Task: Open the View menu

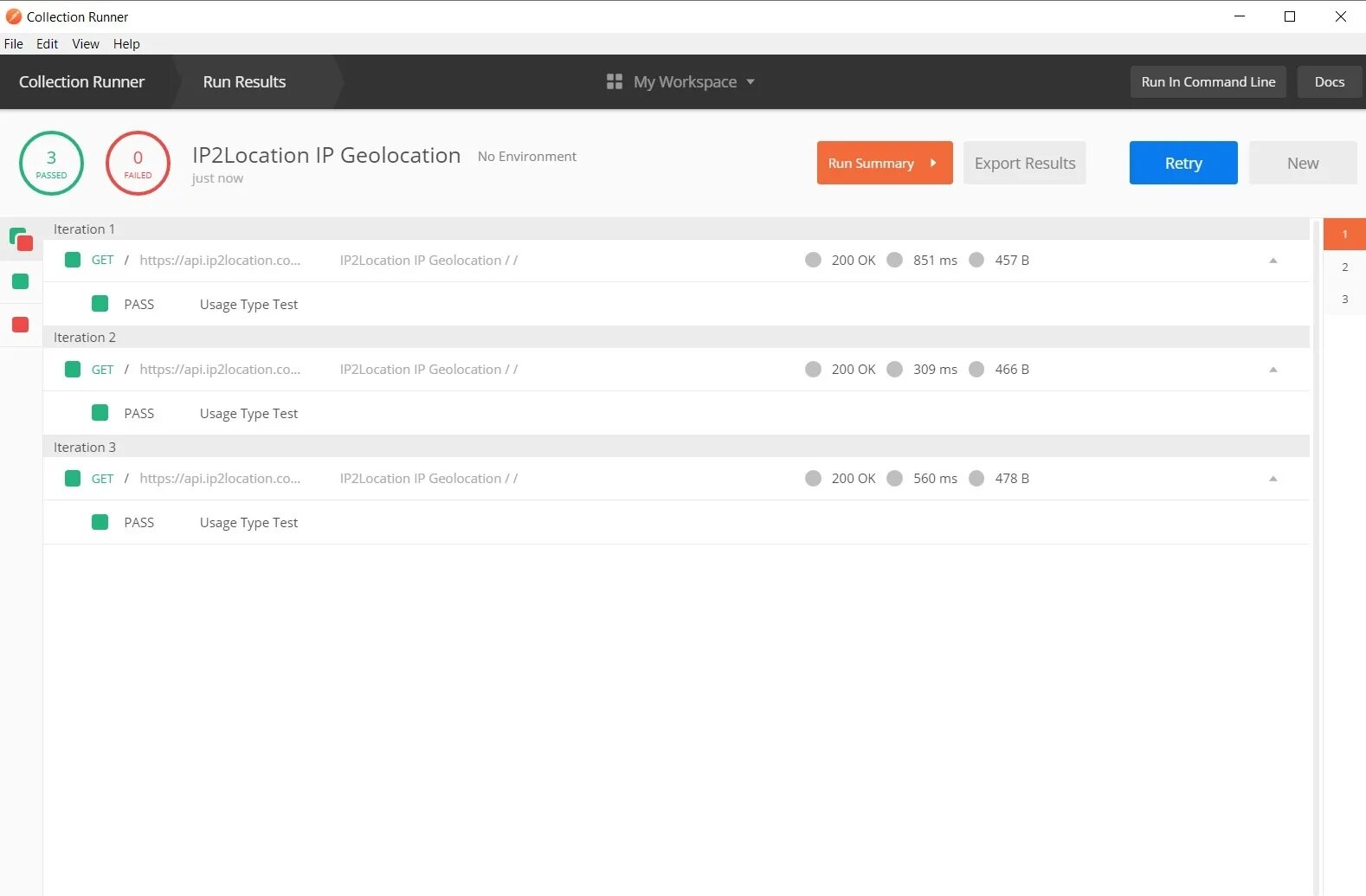Action: (x=86, y=44)
